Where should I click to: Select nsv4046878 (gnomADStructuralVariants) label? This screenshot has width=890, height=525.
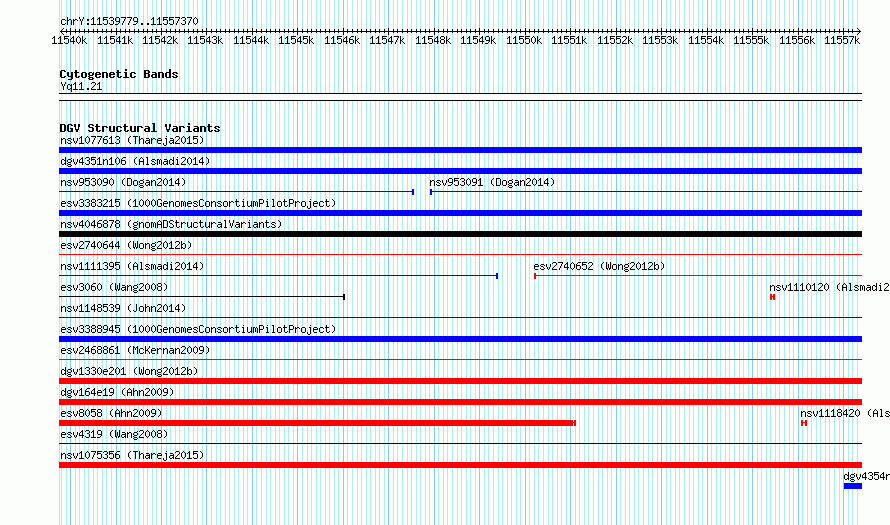[x=171, y=224]
